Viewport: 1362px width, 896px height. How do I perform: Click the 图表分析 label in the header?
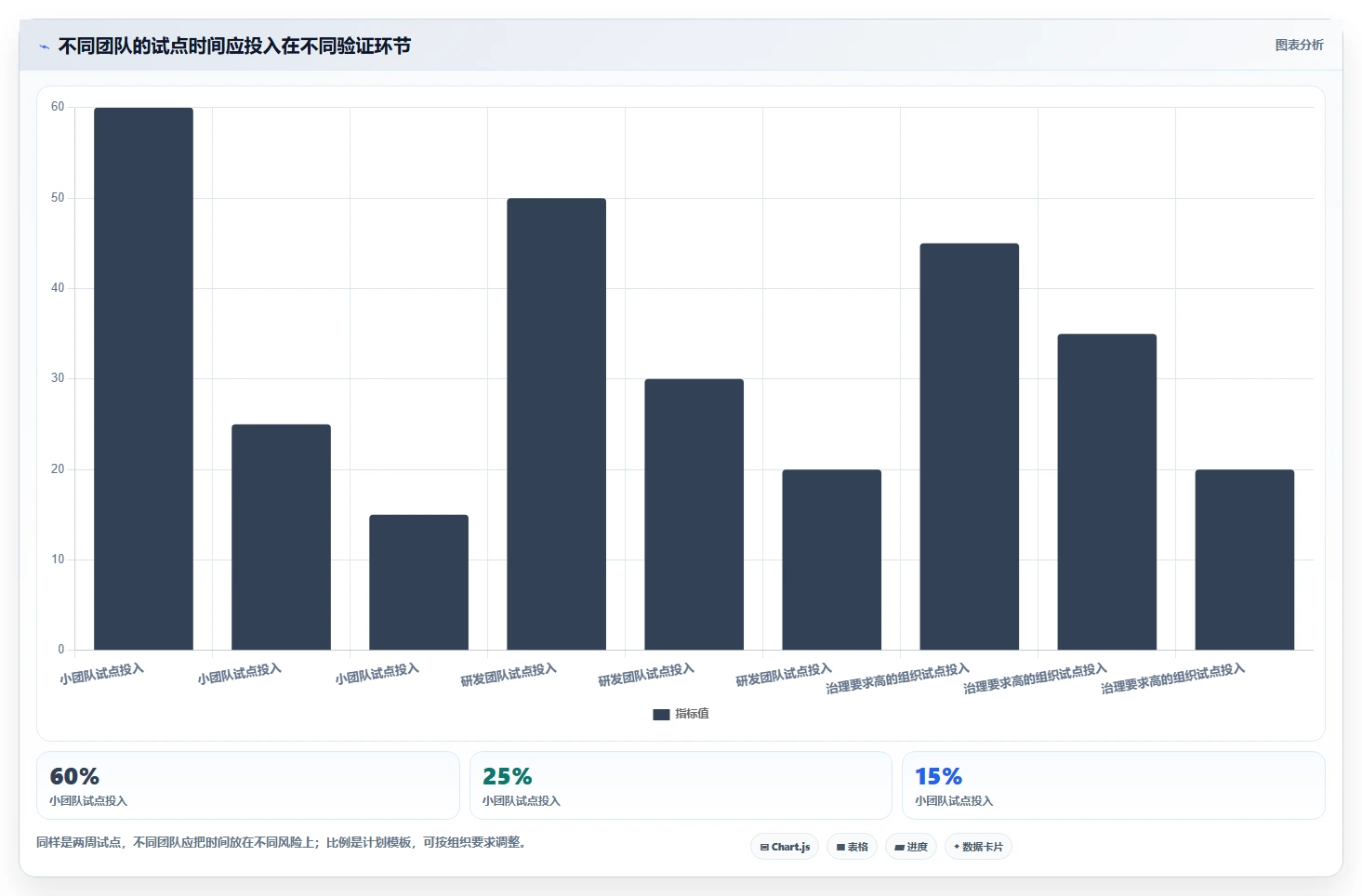pos(1299,45)
